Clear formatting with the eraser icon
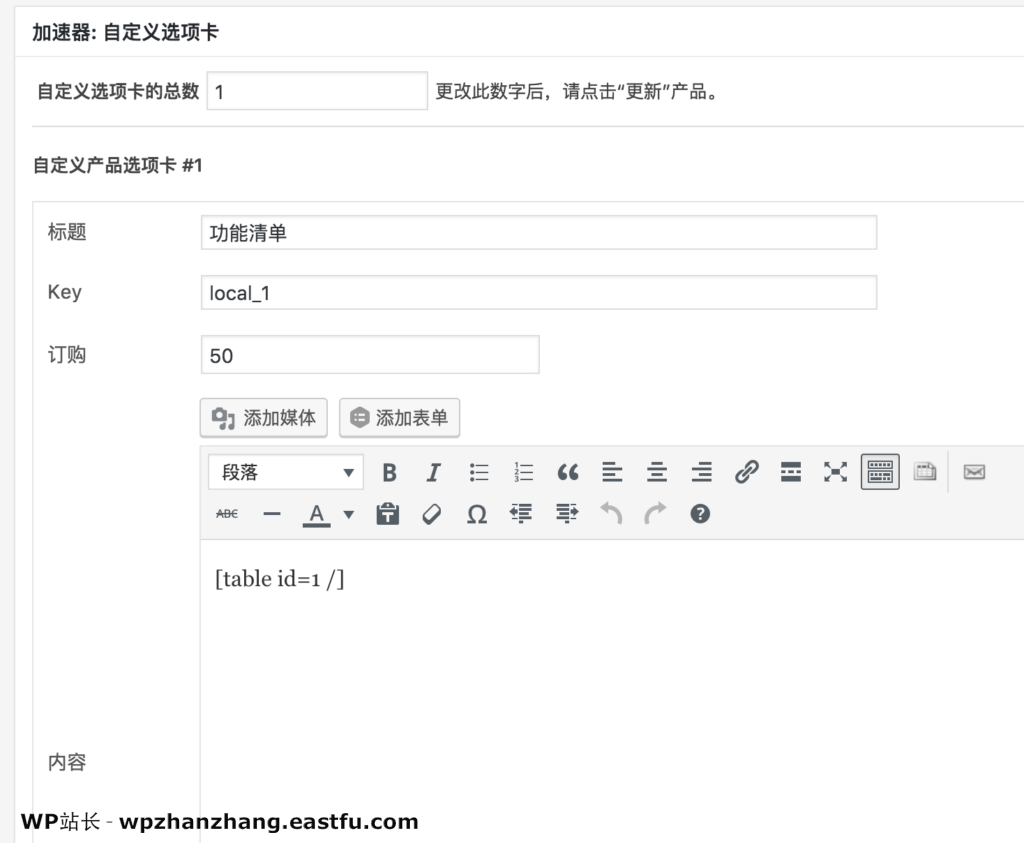The image size is (1024, 843). (432, 514)
